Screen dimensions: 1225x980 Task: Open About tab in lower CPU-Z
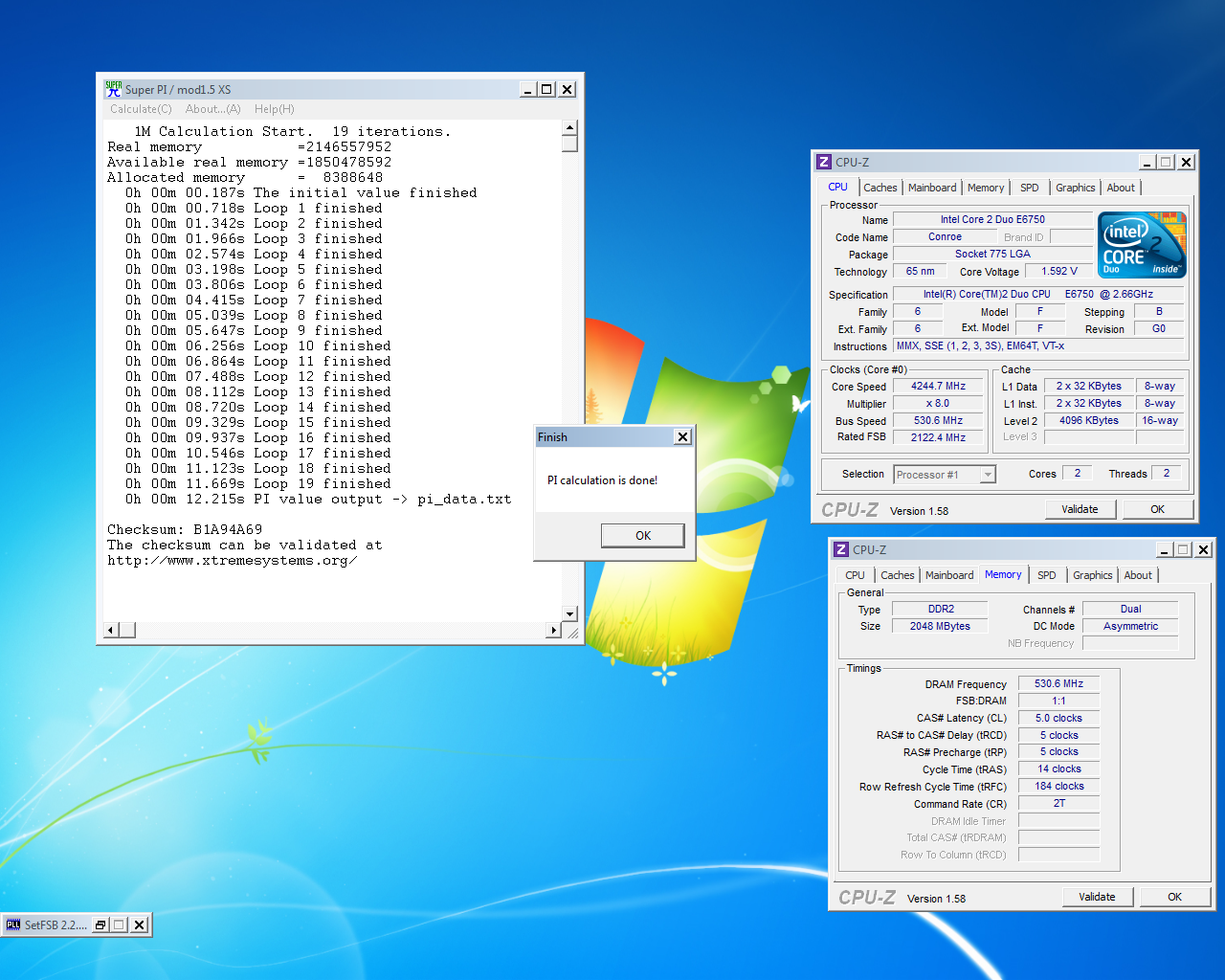coord(1138,575)
